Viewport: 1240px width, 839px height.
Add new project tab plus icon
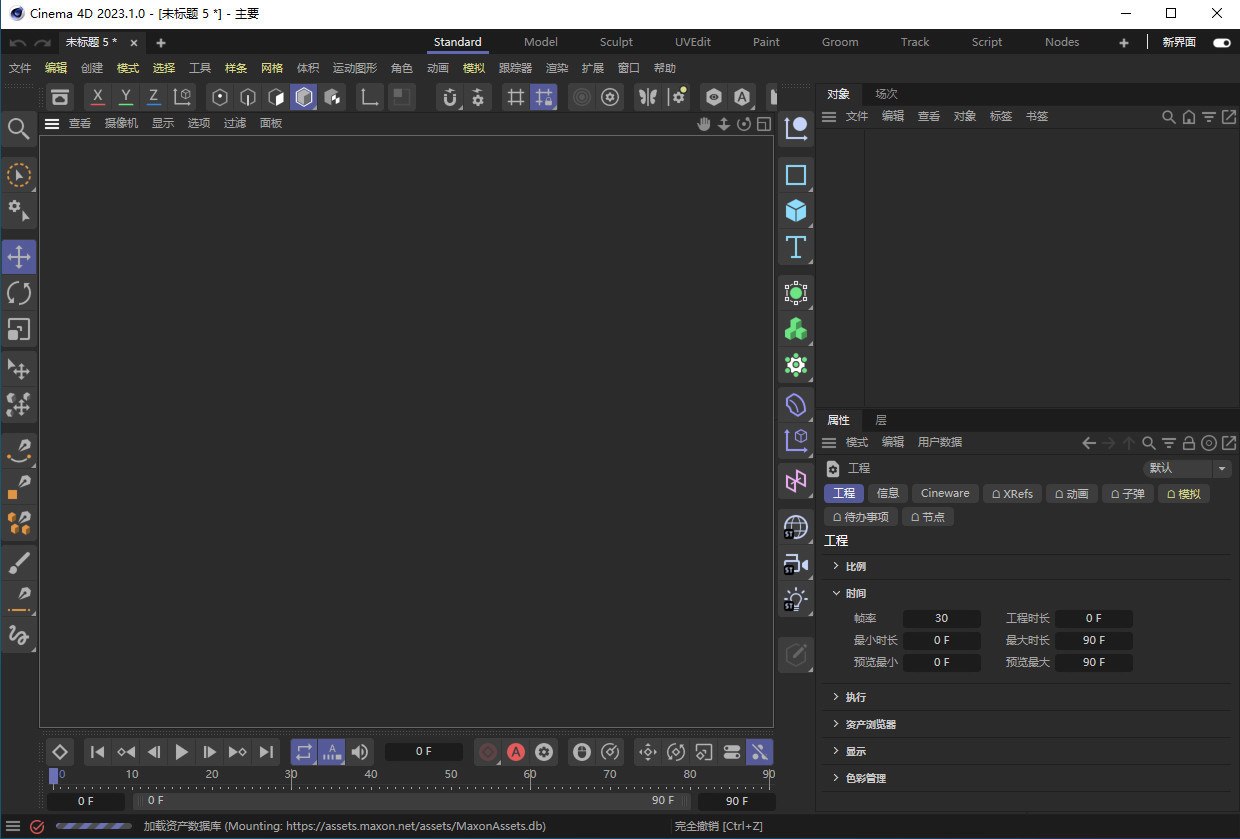point(161,42)
